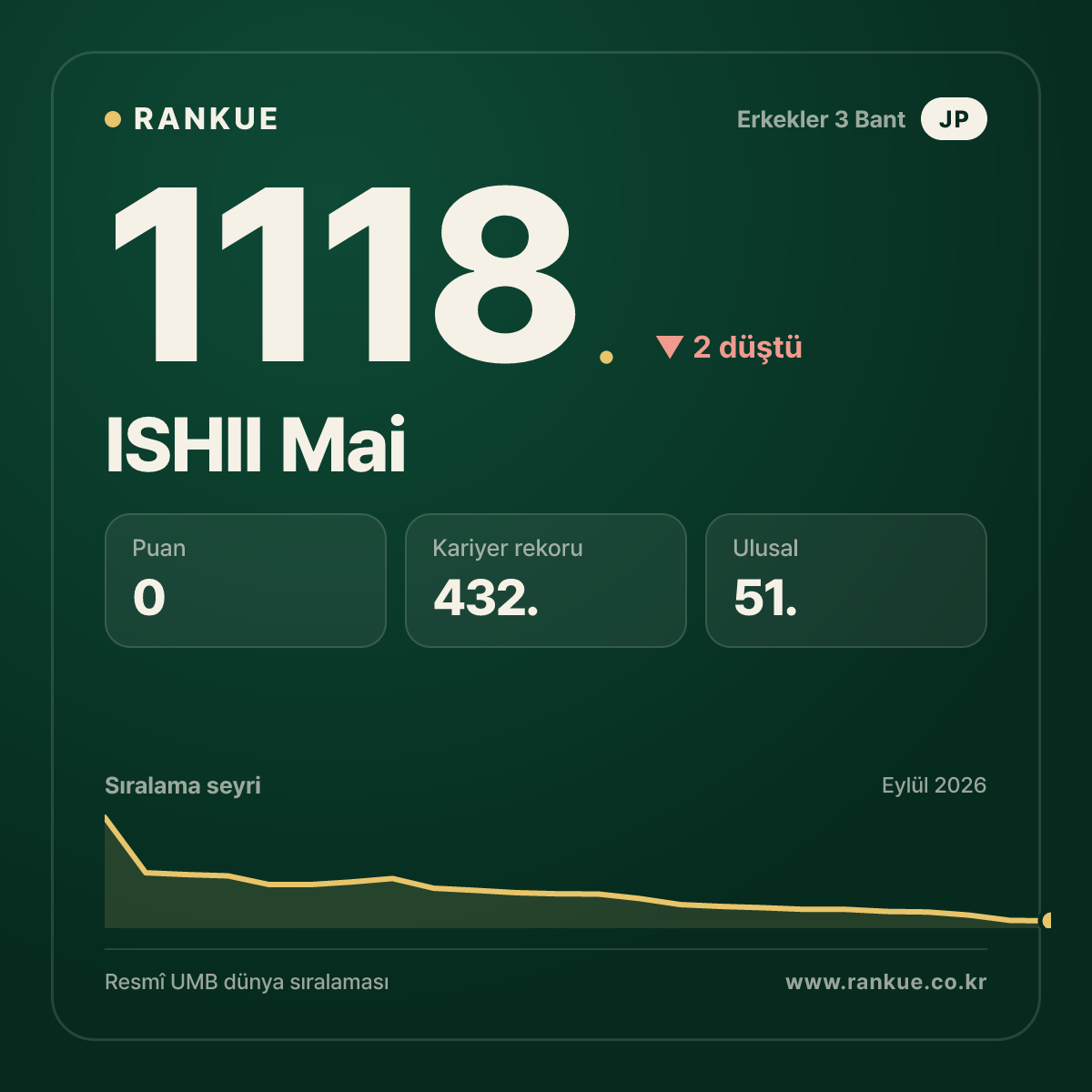This screenshot has width=1092, height=1092.
Task: Click the RANKUE logo text
Action: coord(206,119)
